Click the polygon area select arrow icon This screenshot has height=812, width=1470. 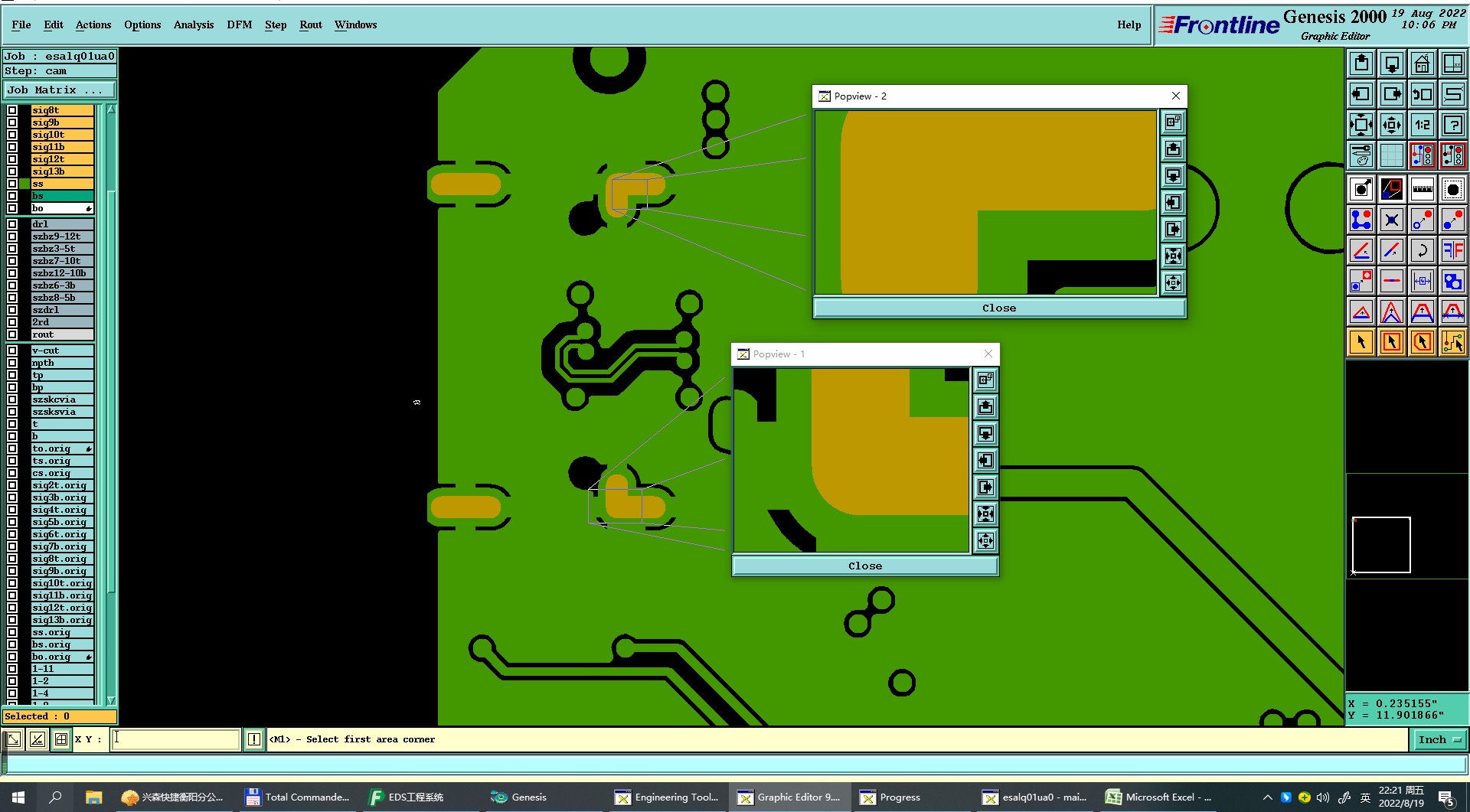[1423, 342]
